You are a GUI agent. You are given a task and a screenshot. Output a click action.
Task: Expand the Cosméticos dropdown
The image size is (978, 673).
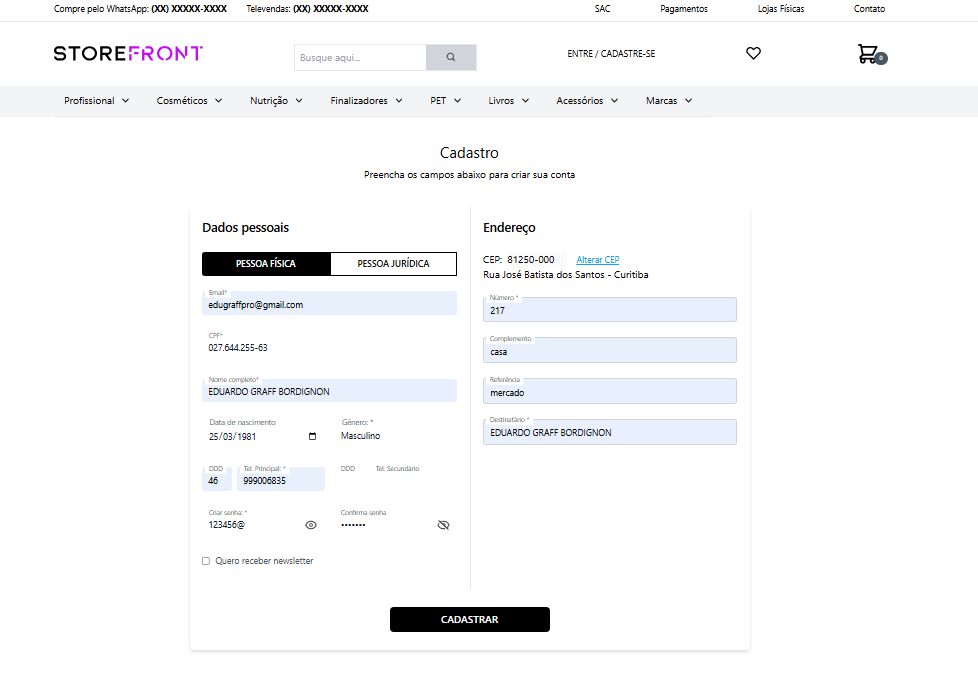(x=188, y=101)
